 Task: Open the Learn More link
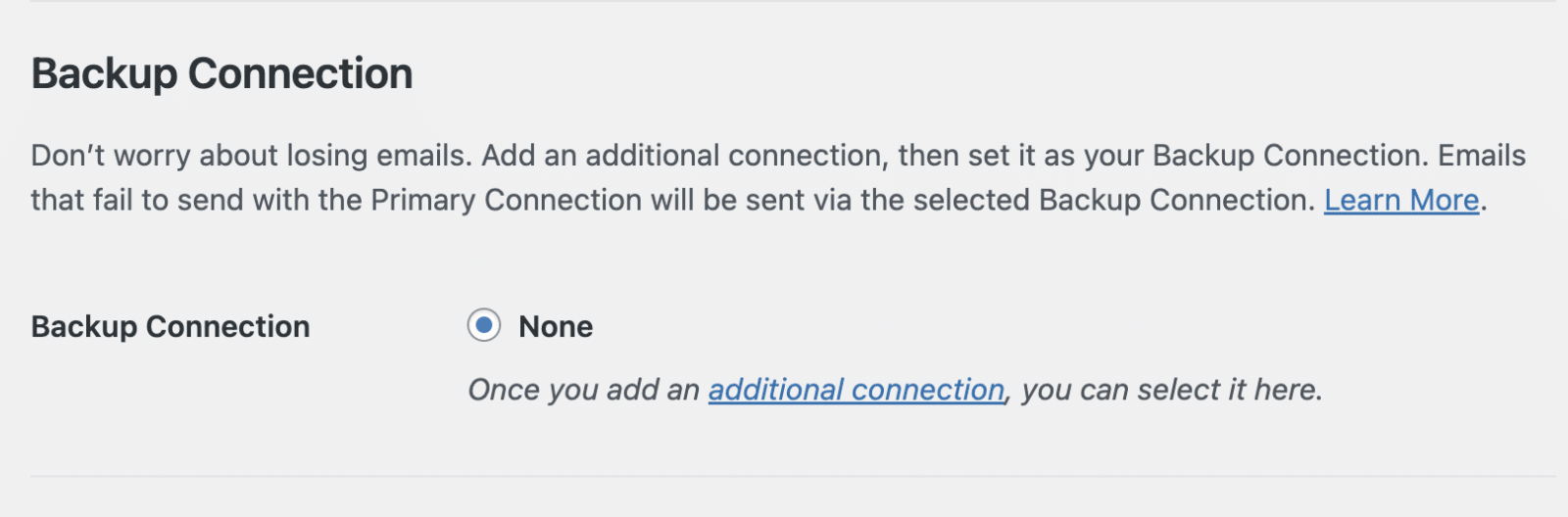[1400, 200]
